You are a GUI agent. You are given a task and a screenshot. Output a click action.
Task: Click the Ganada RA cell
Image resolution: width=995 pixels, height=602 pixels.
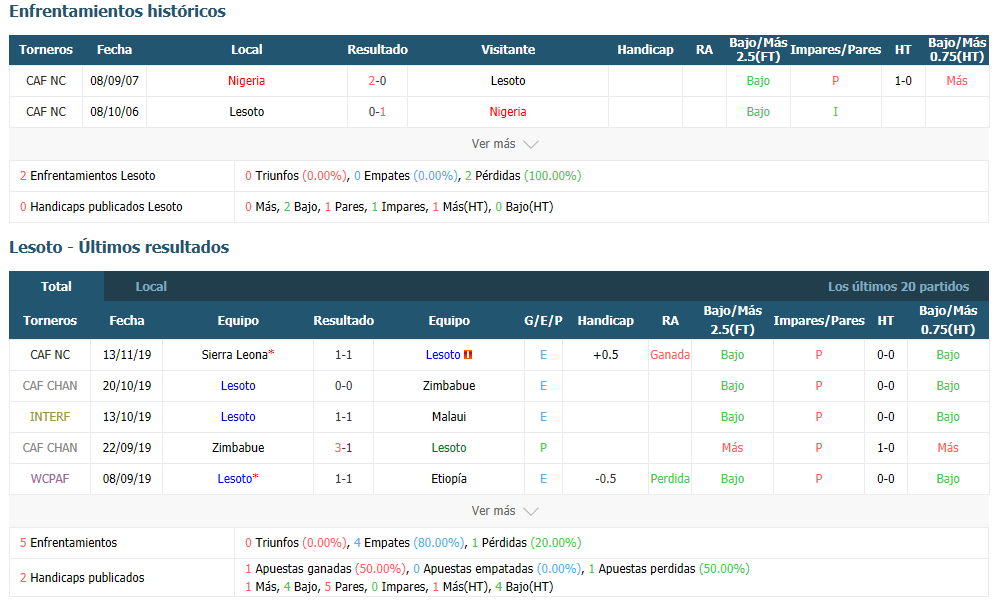tap(670, 355)
